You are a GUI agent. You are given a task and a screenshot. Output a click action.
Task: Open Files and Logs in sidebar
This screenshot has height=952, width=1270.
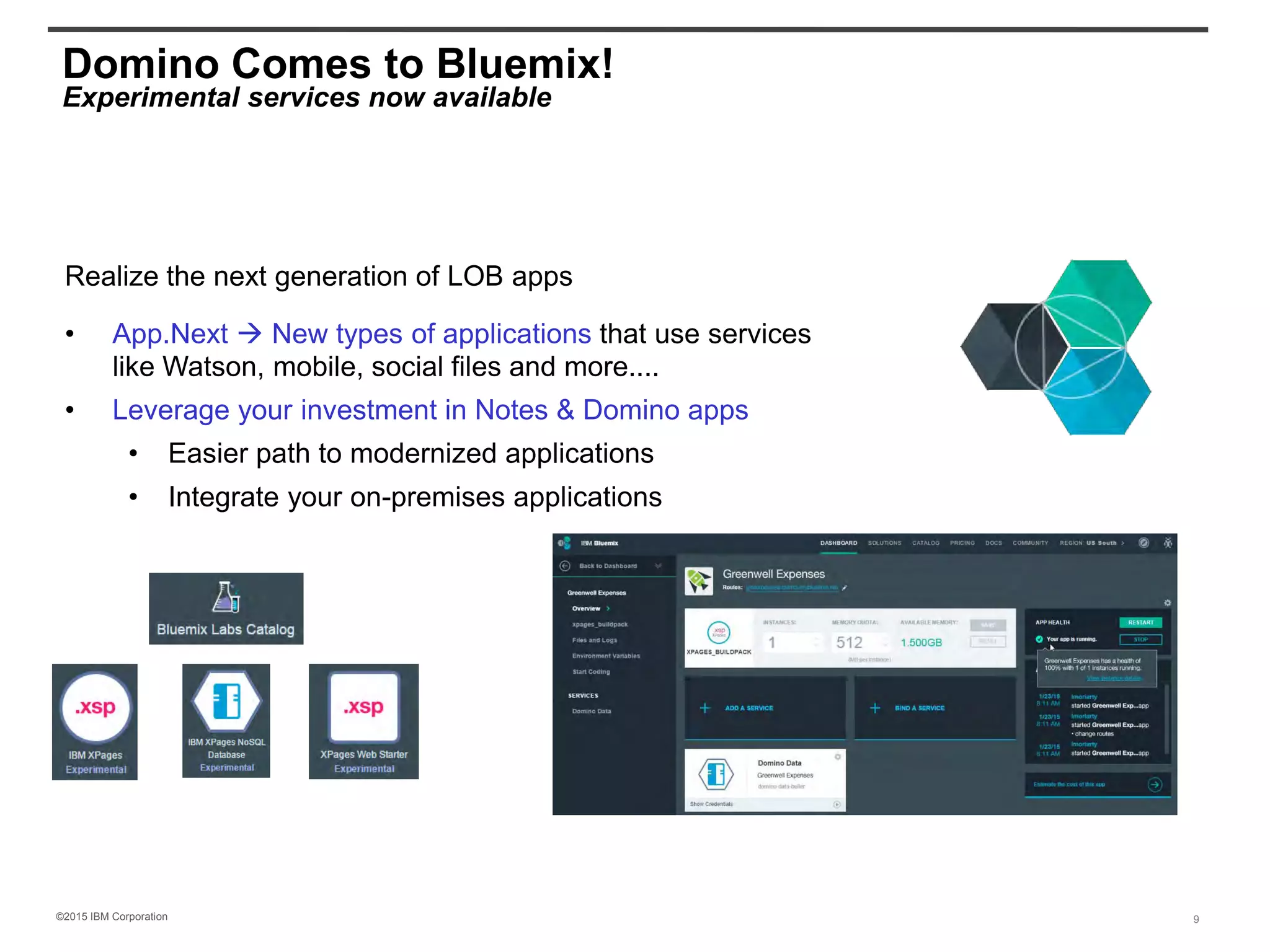click(x=594, y=640)
